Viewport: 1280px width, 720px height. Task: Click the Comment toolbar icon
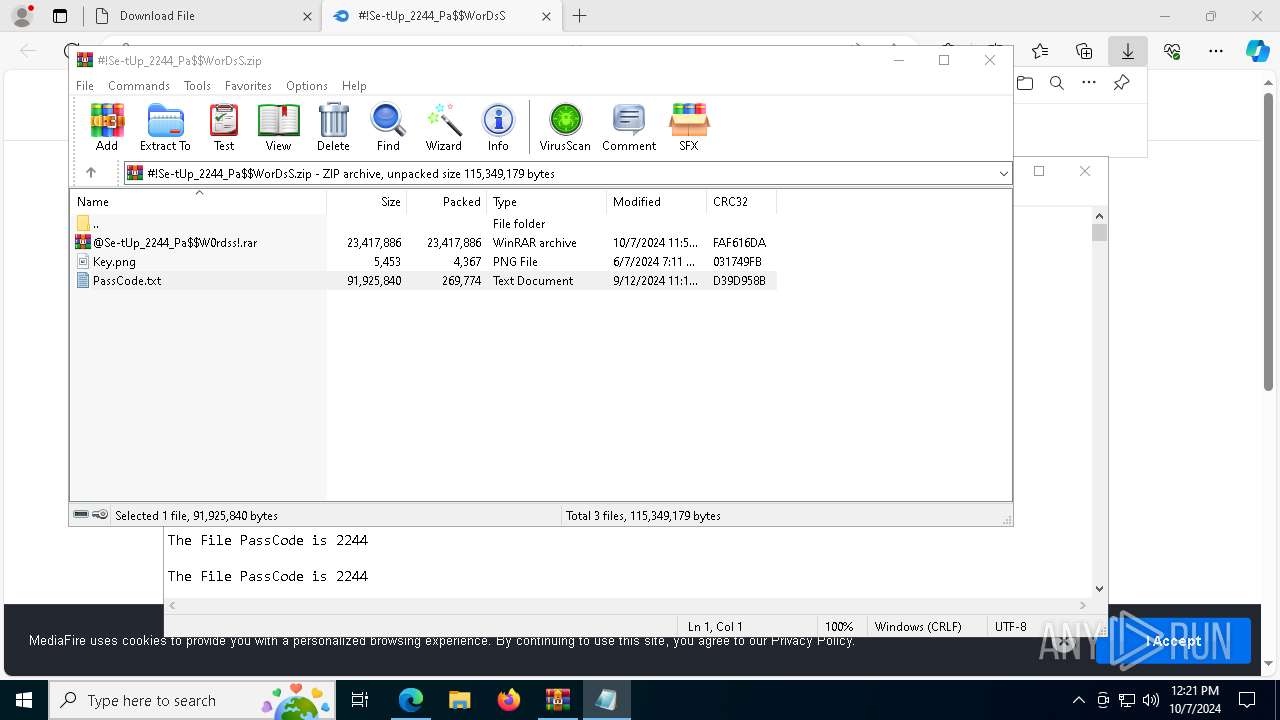point(629,127)
